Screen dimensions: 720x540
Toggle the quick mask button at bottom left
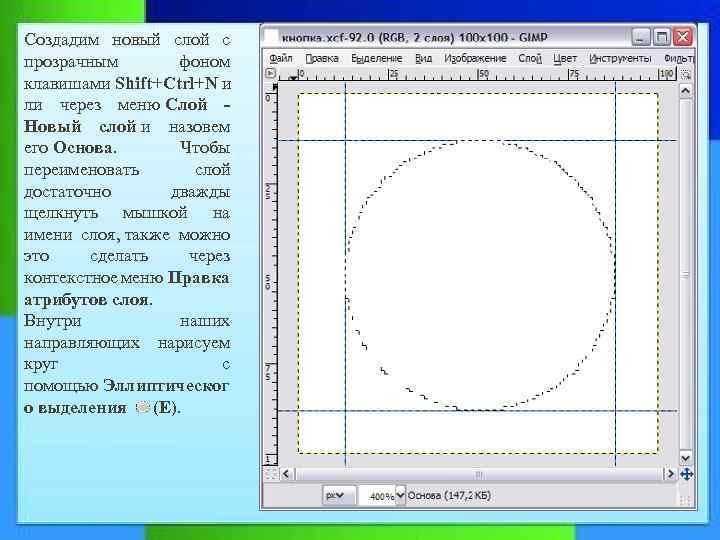[271, 473]
